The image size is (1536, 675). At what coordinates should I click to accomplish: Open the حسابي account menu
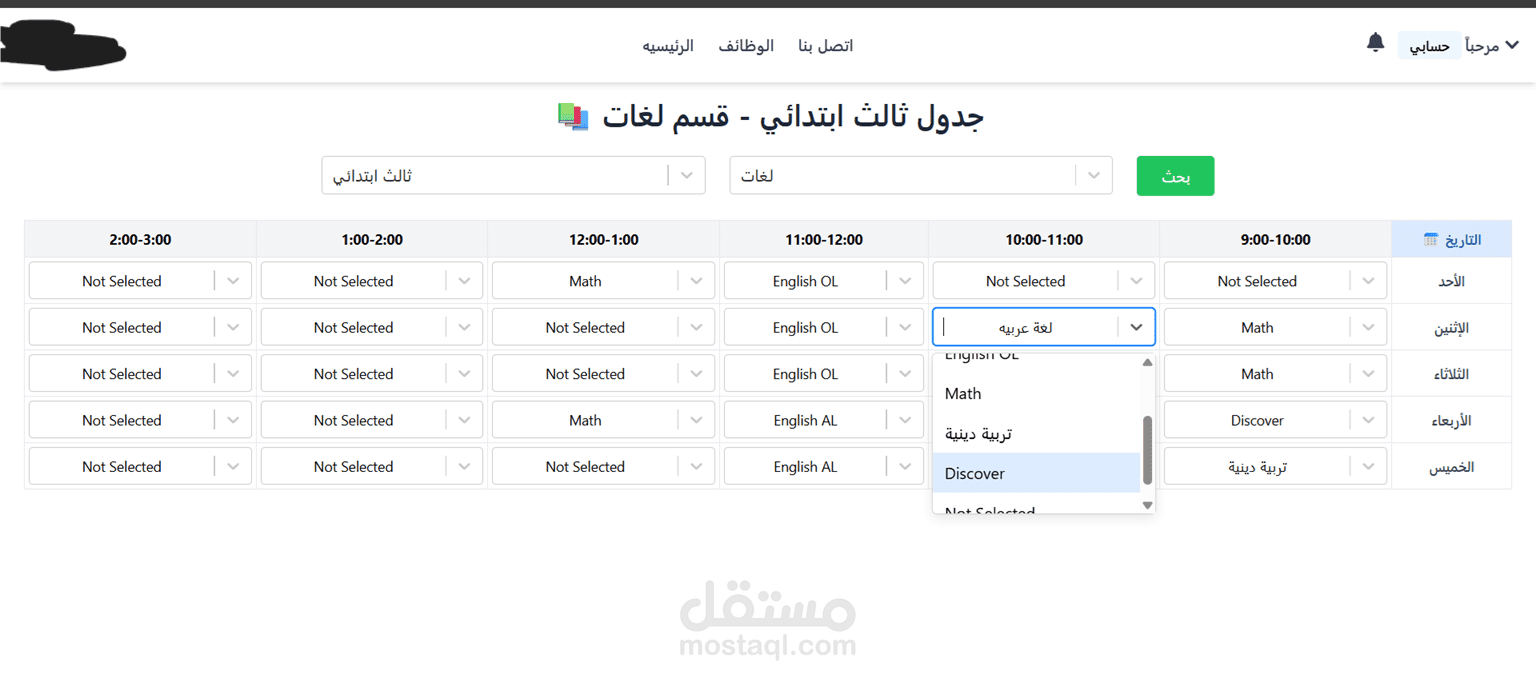[x=1429, y=45]
